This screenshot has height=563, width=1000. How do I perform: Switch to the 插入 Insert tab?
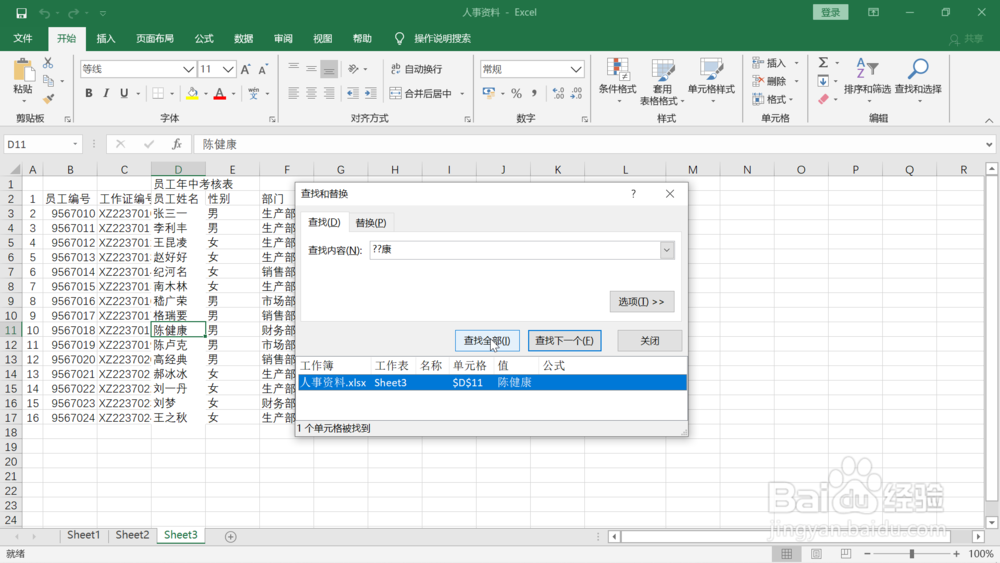[x=106, y=39]
